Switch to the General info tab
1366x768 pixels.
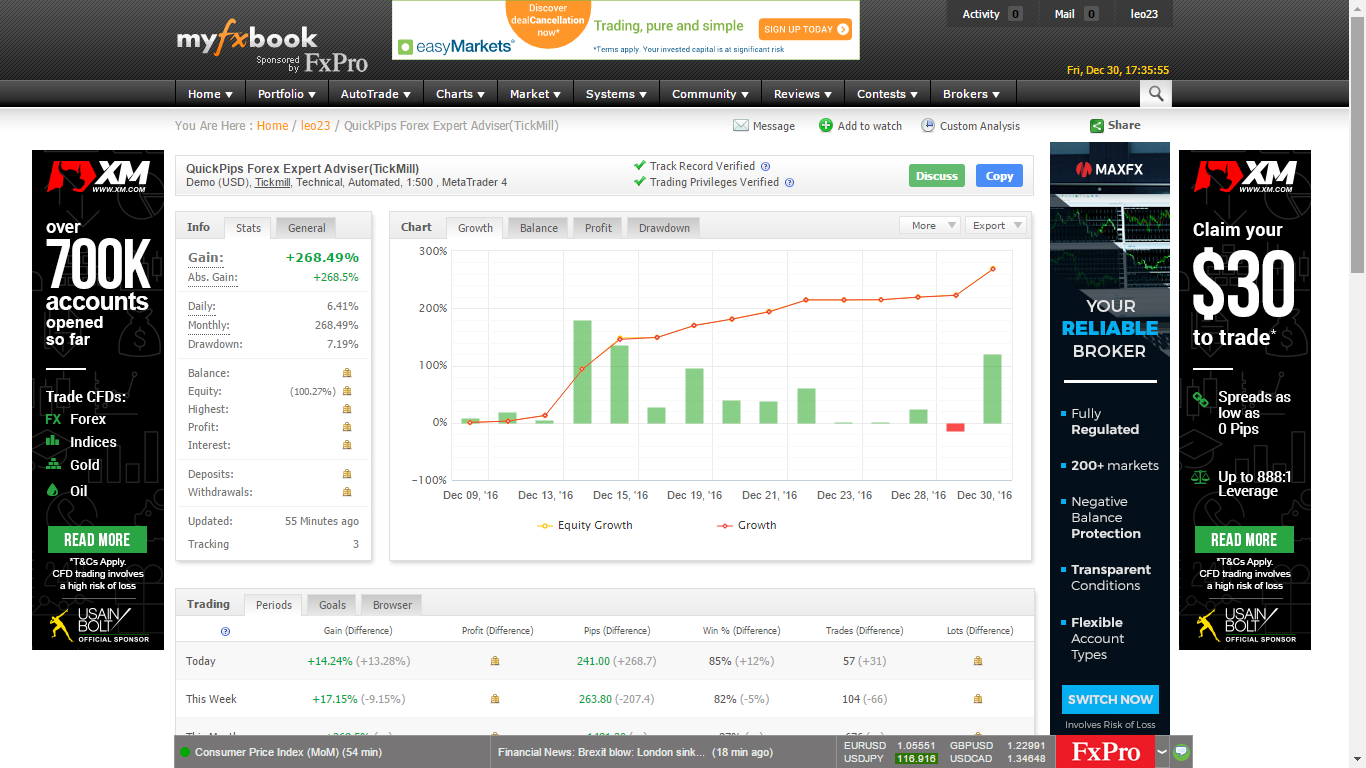pos(307,228)
